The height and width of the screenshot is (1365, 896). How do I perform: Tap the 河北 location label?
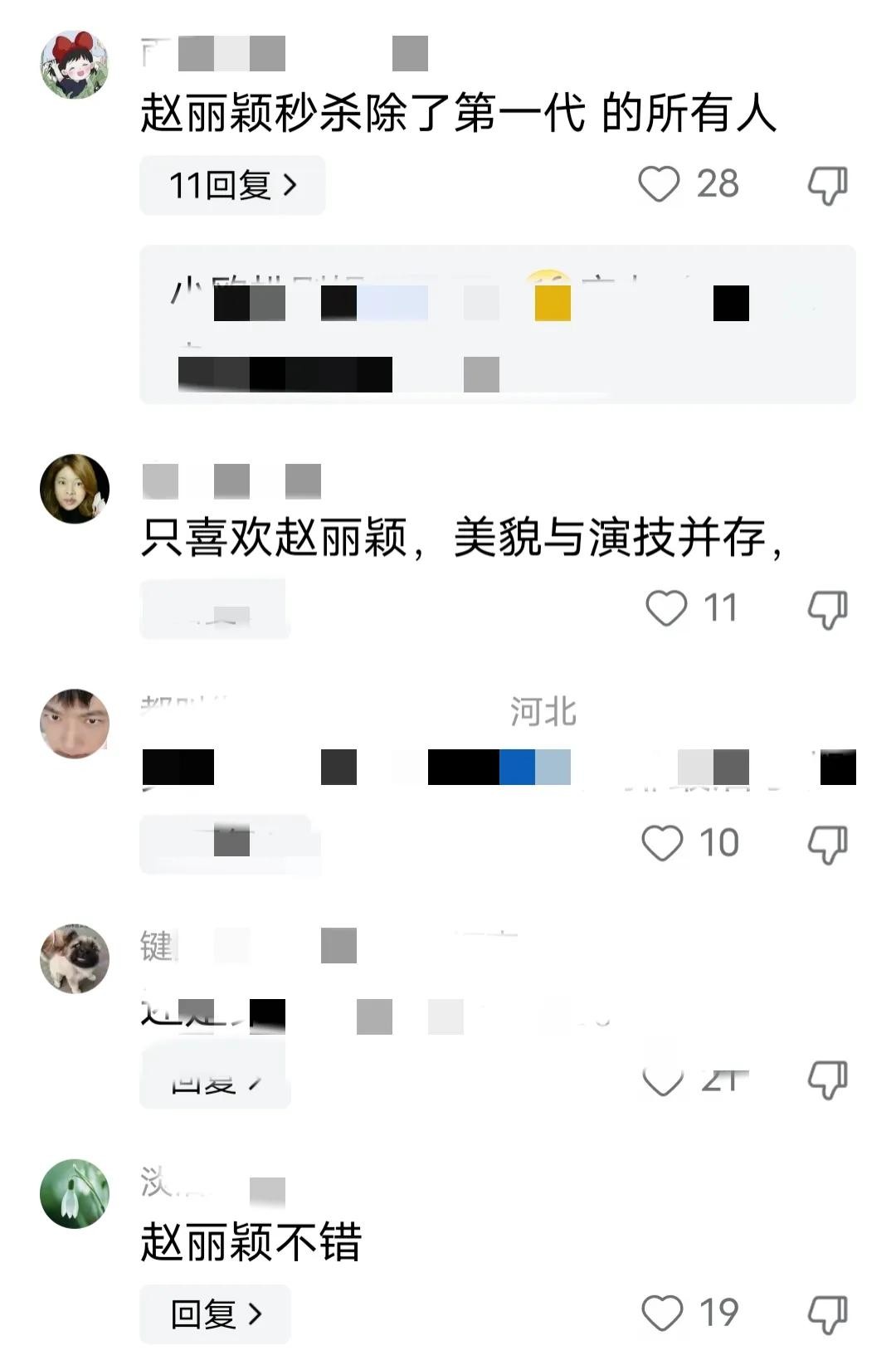point(543,712)
